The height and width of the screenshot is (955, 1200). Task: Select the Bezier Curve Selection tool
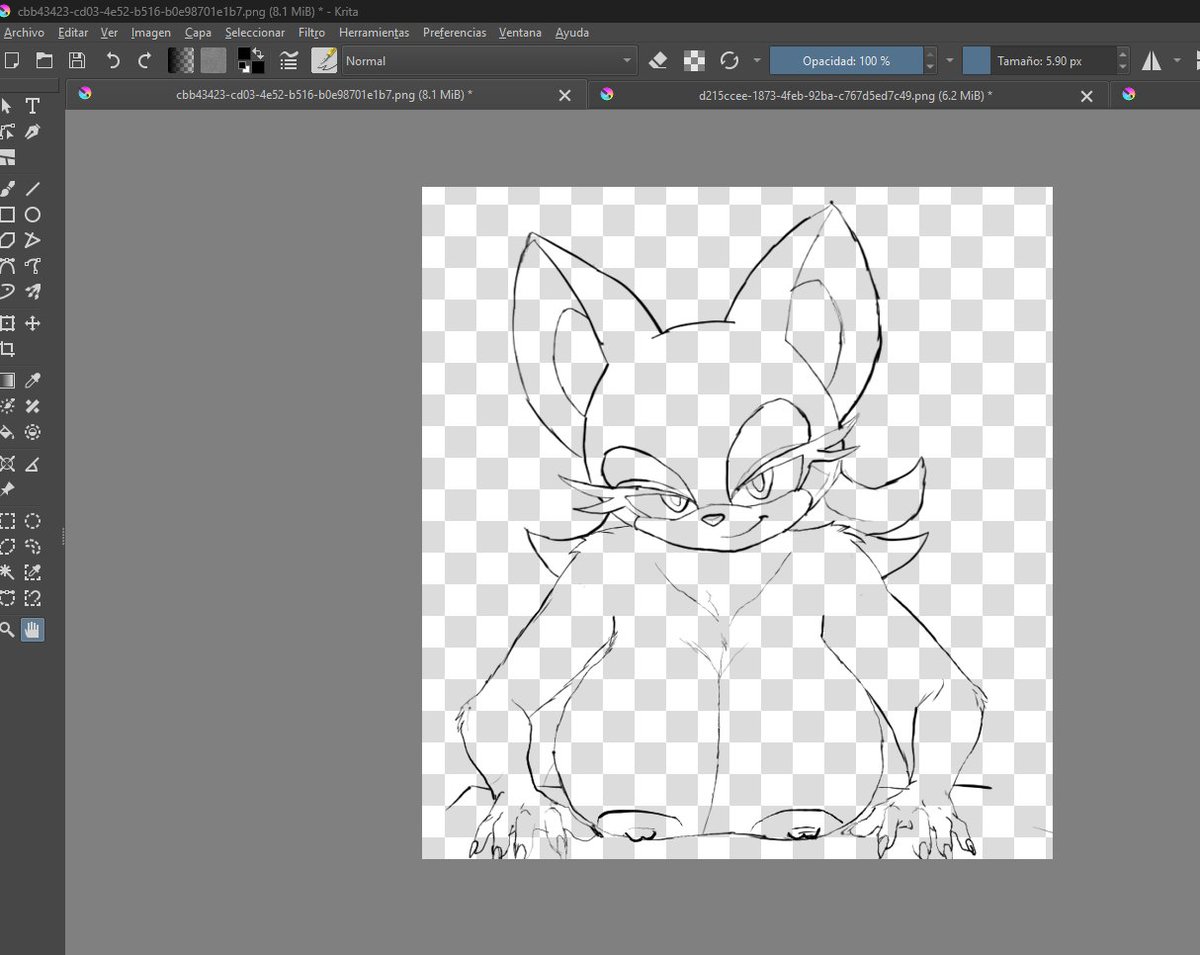click(x=7, y=598)
